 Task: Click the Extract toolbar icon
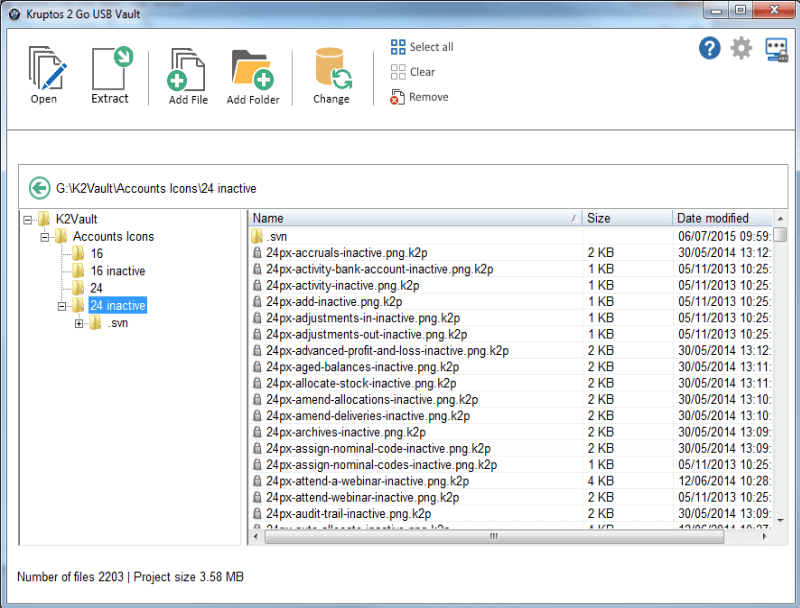coord(110,70)
